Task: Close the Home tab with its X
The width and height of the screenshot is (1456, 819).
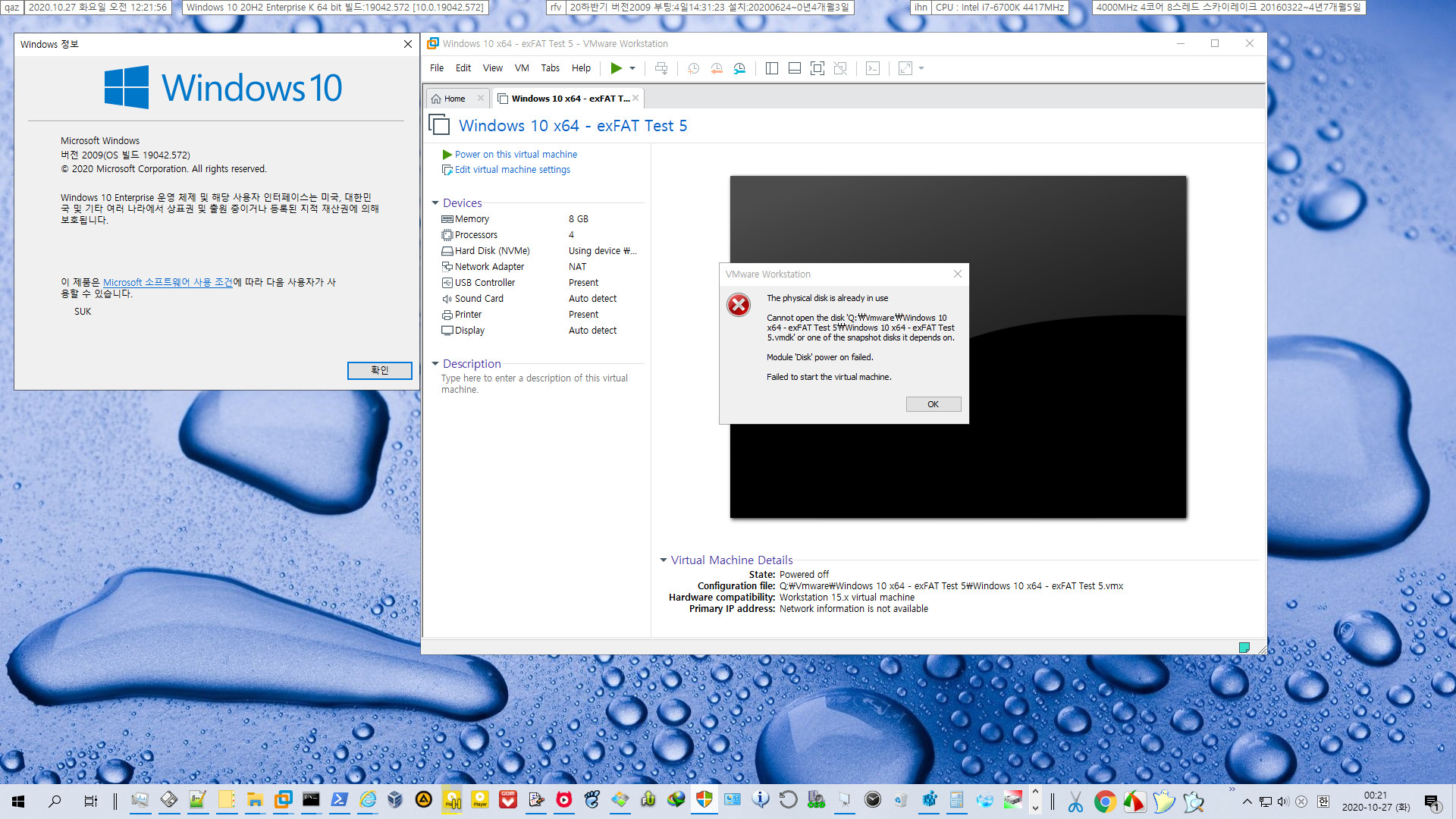Action: [481, 98]
